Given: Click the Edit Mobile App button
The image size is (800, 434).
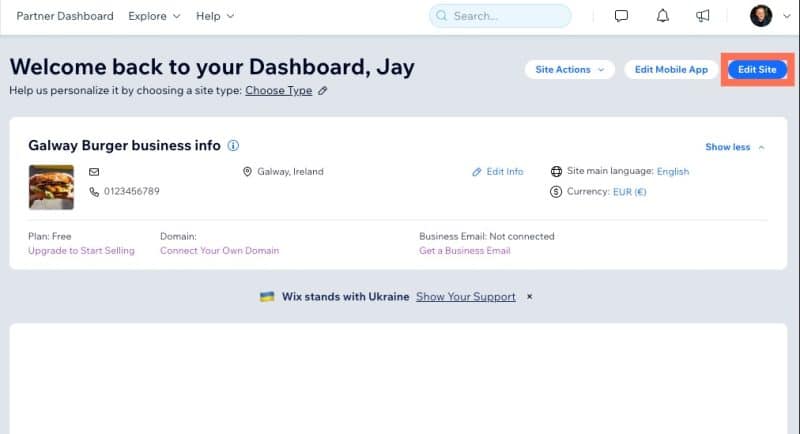Looking at the screenshot, I should click(x=671, y=69).
